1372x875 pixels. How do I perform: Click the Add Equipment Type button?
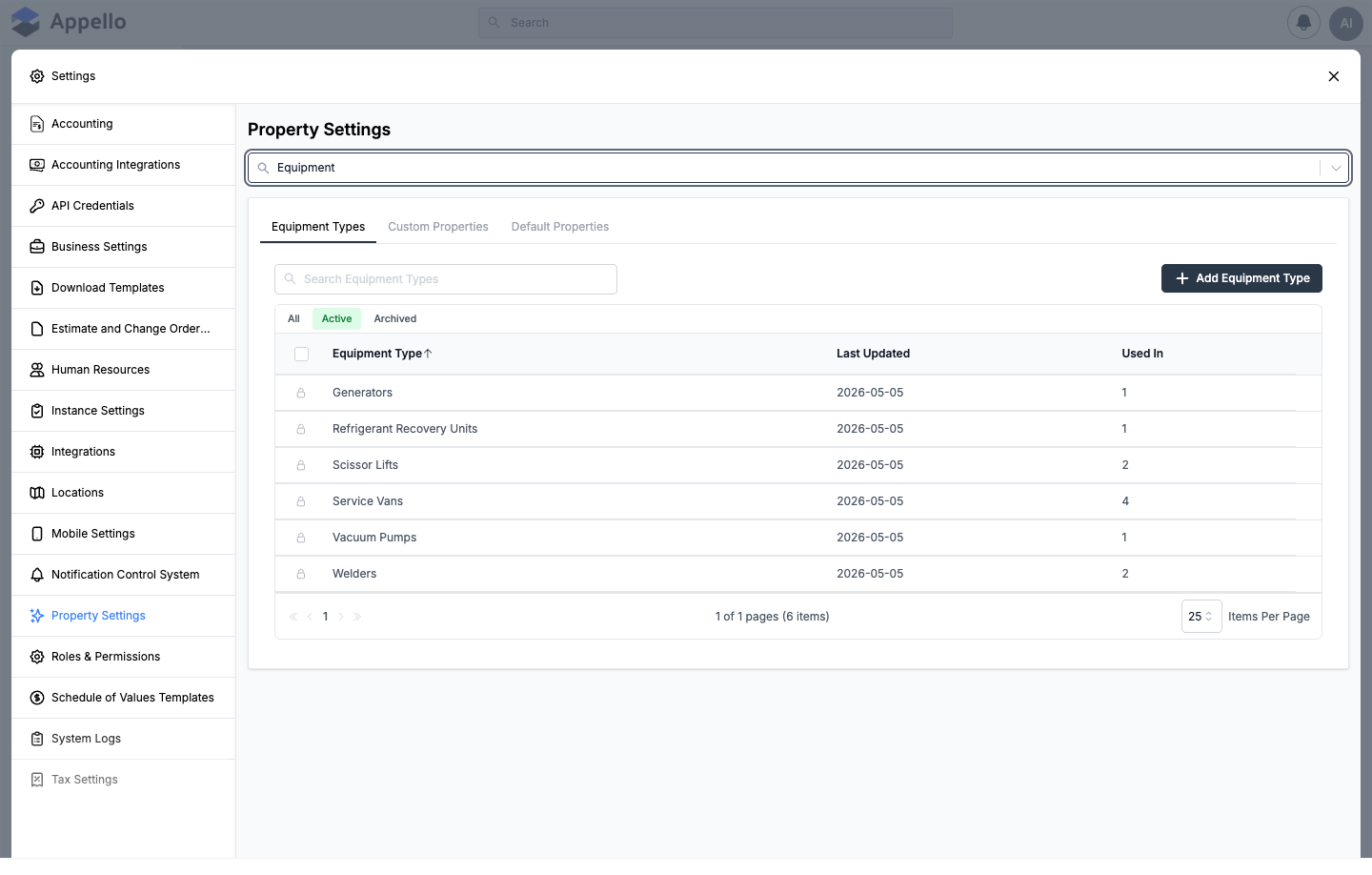(1241, 278)
